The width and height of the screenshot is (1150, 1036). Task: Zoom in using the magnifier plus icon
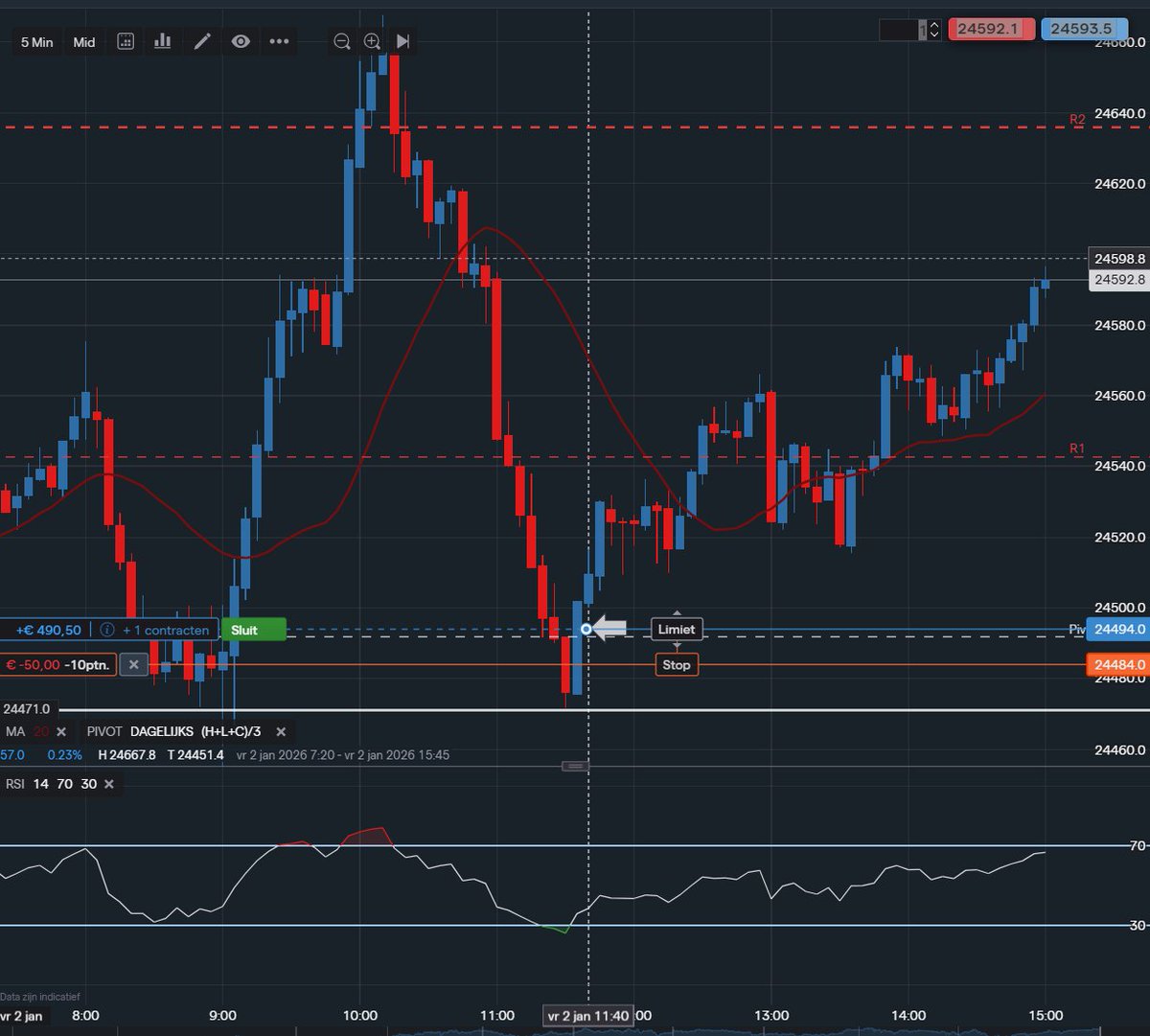372,41
